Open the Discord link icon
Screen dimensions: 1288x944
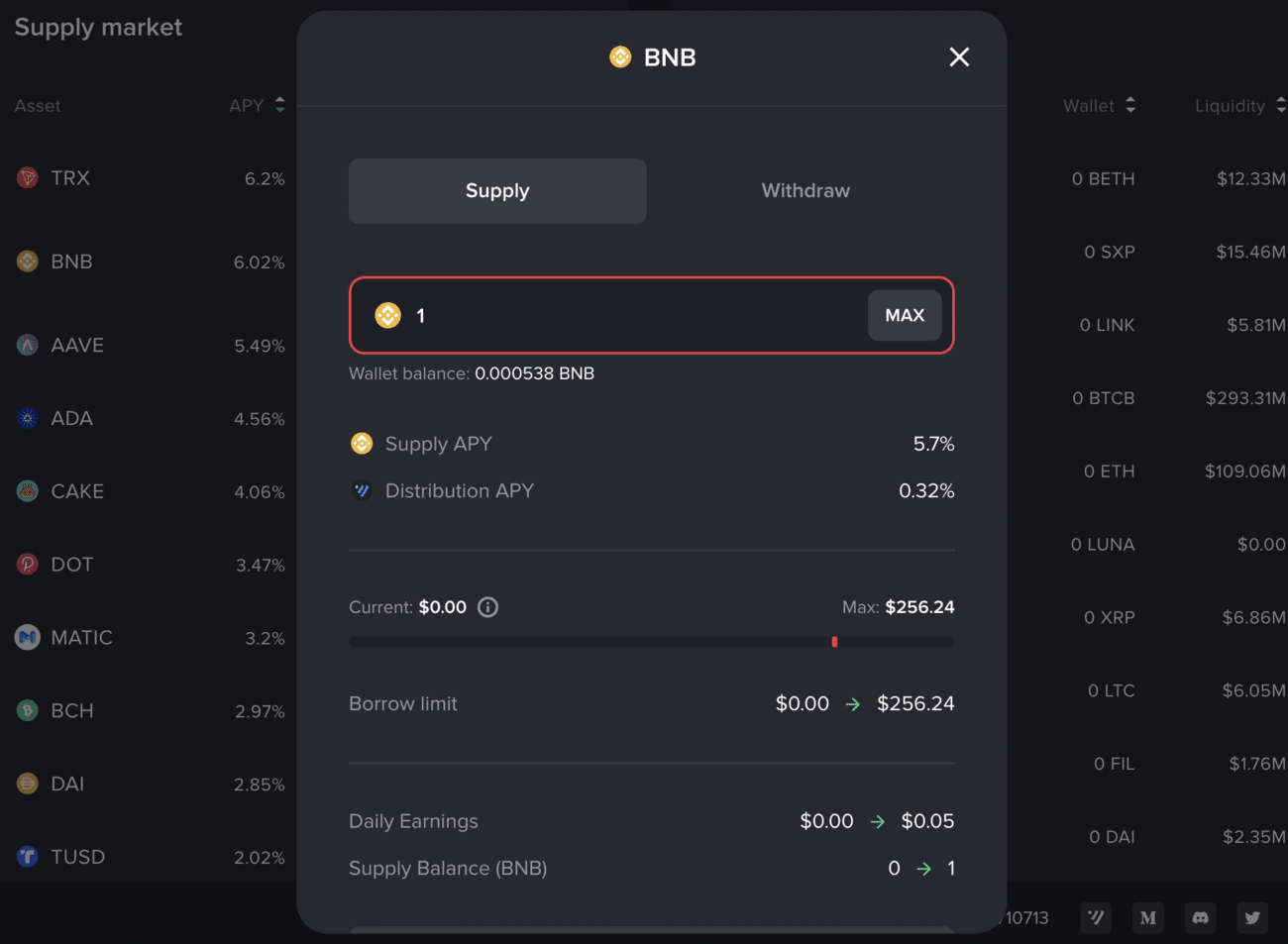point(1200,917)
